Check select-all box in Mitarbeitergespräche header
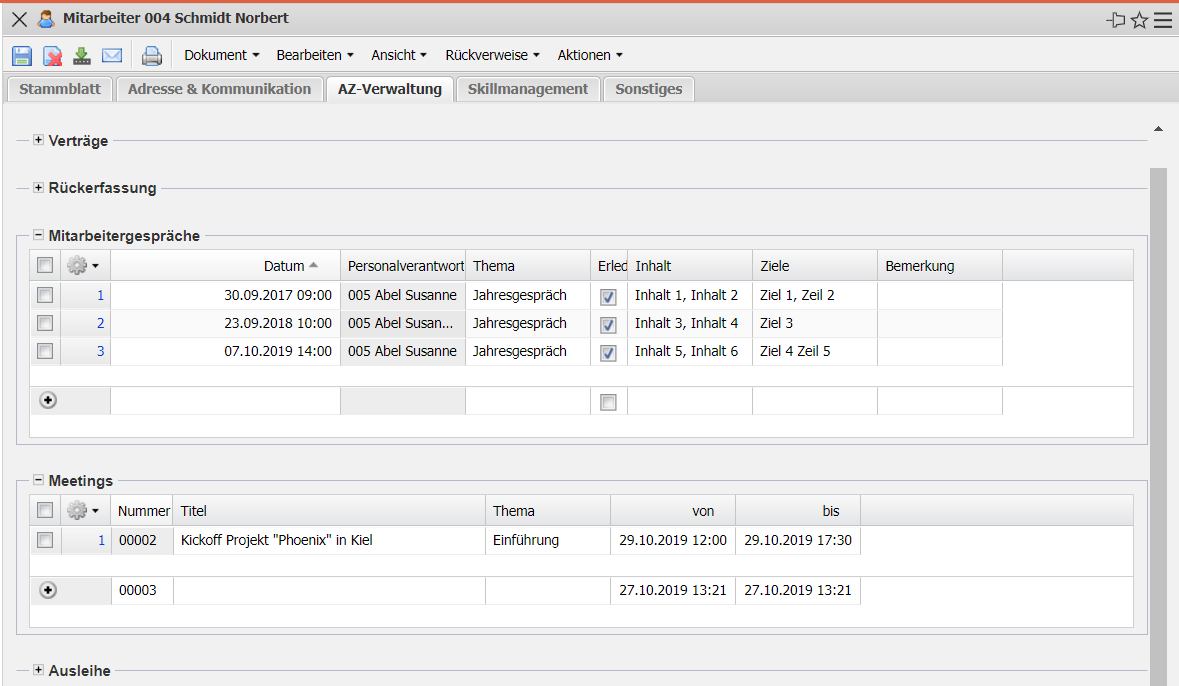Image resolution: width=1179 pixels, height=686 pixels. [x=45, y=266]
